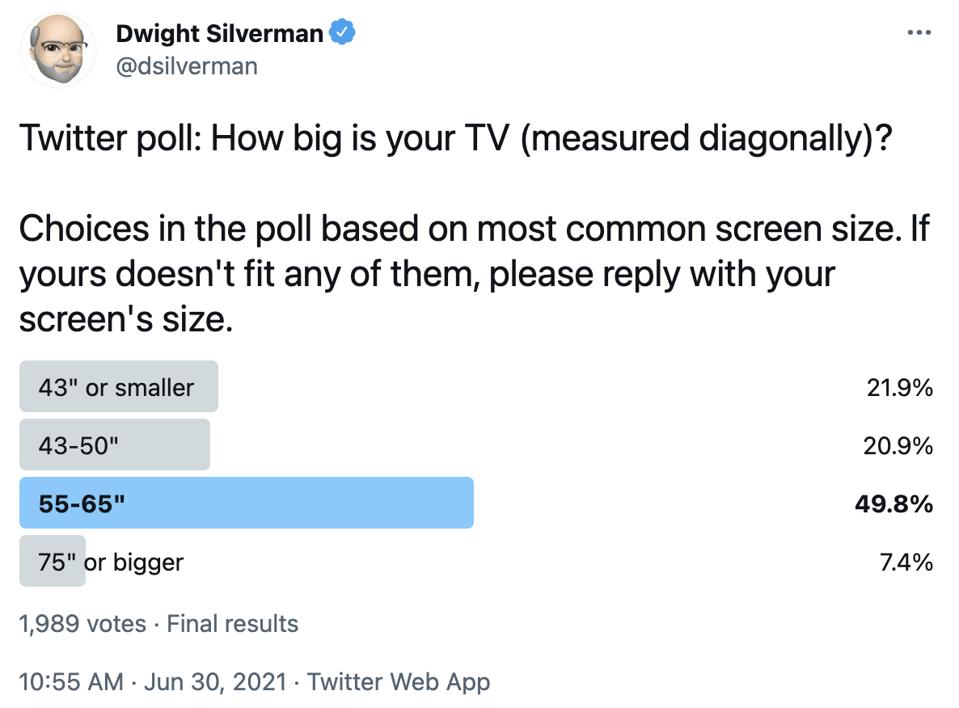Screen dimensions: 959x708
Task: Click the 21.9% result percentage
Action: point(899,387)
